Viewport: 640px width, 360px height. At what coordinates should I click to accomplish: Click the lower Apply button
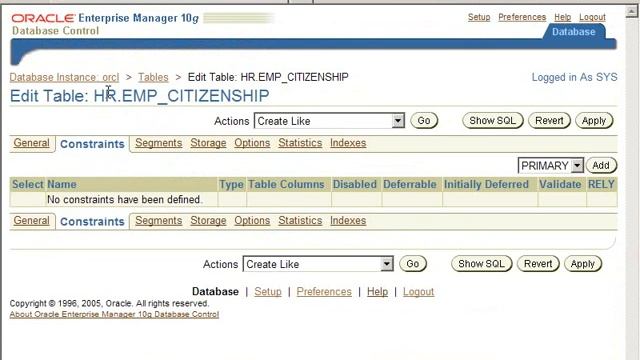click(x=582, y=264)
